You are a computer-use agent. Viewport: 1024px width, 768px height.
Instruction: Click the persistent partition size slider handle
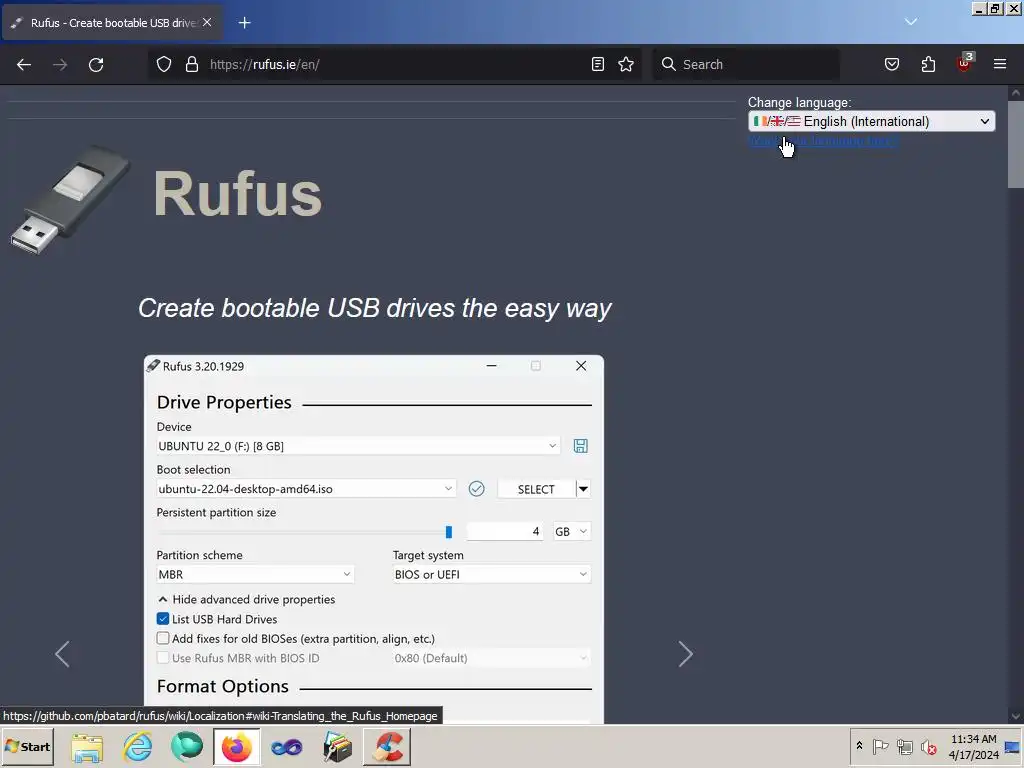coord(449,532)
